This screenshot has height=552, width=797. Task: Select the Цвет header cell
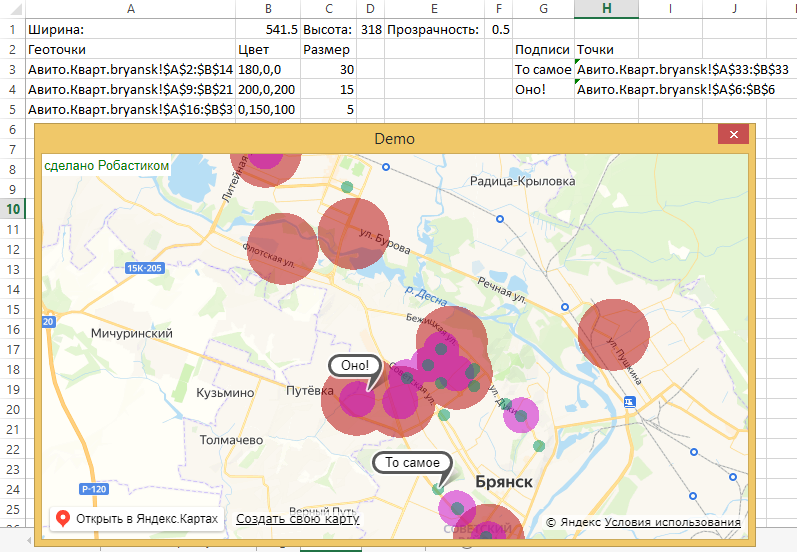click(268, 49)
